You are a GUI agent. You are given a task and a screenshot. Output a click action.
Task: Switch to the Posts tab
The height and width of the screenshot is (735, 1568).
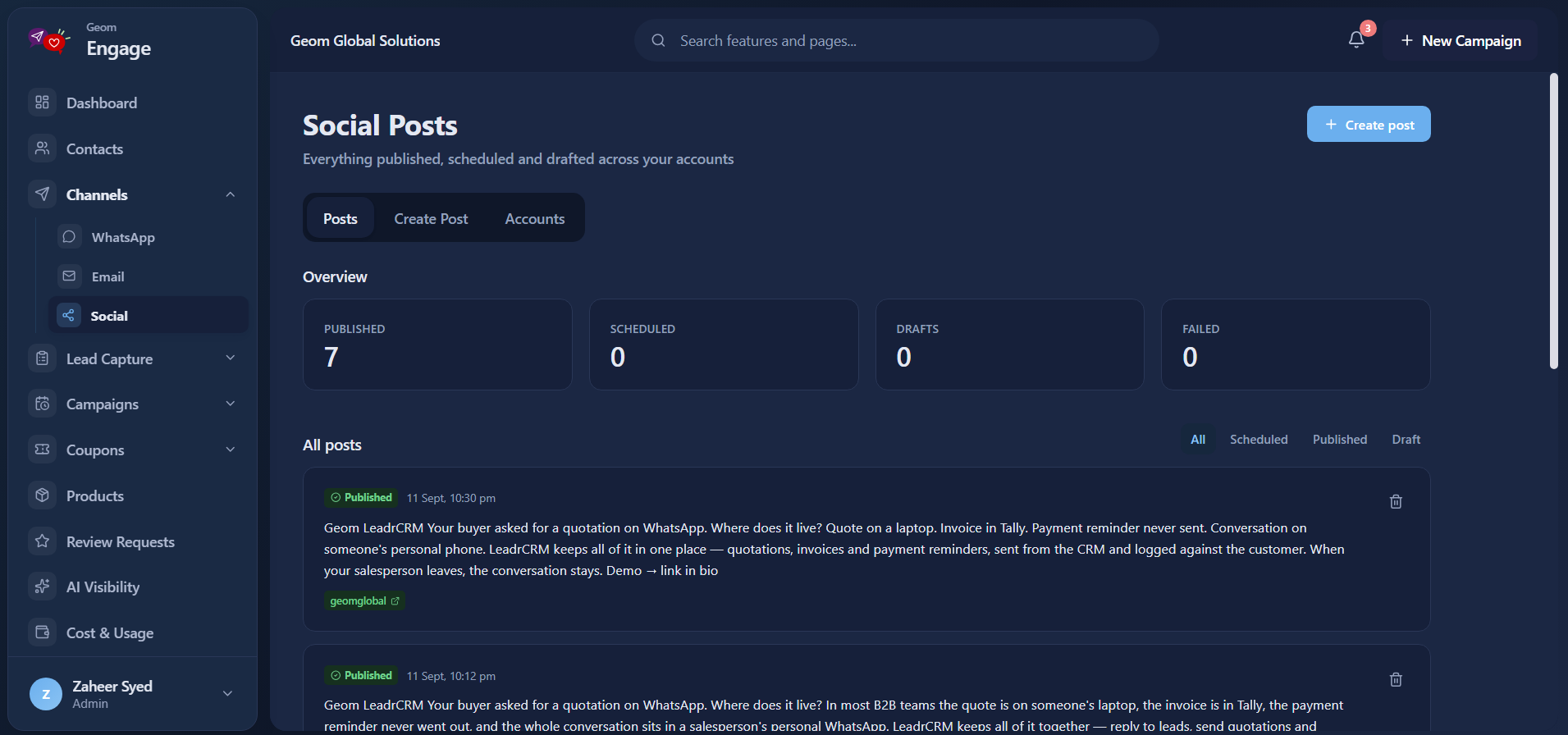pos(341,218)
